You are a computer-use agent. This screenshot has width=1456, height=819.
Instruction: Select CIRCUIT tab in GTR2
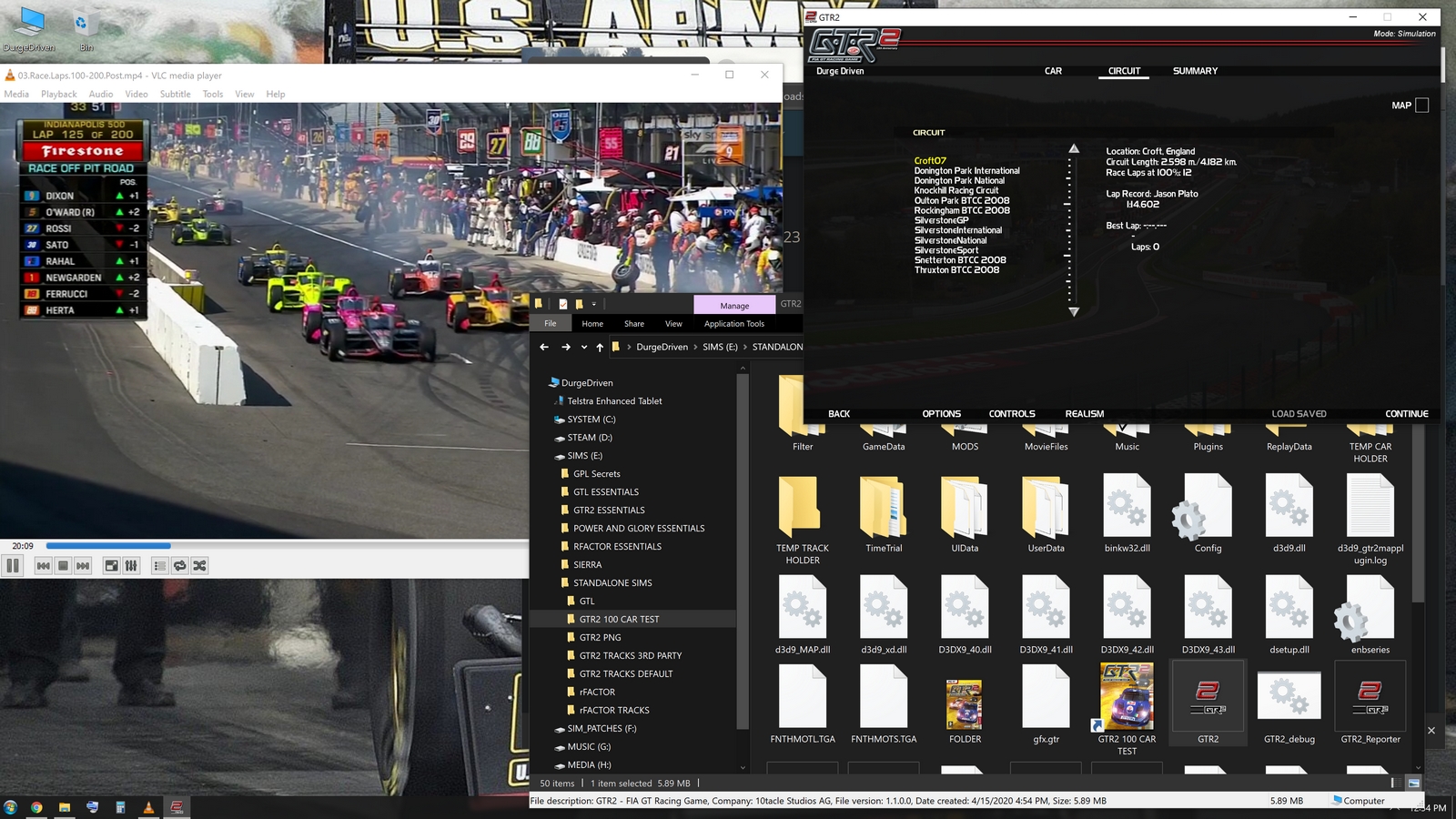(1124, 71)
